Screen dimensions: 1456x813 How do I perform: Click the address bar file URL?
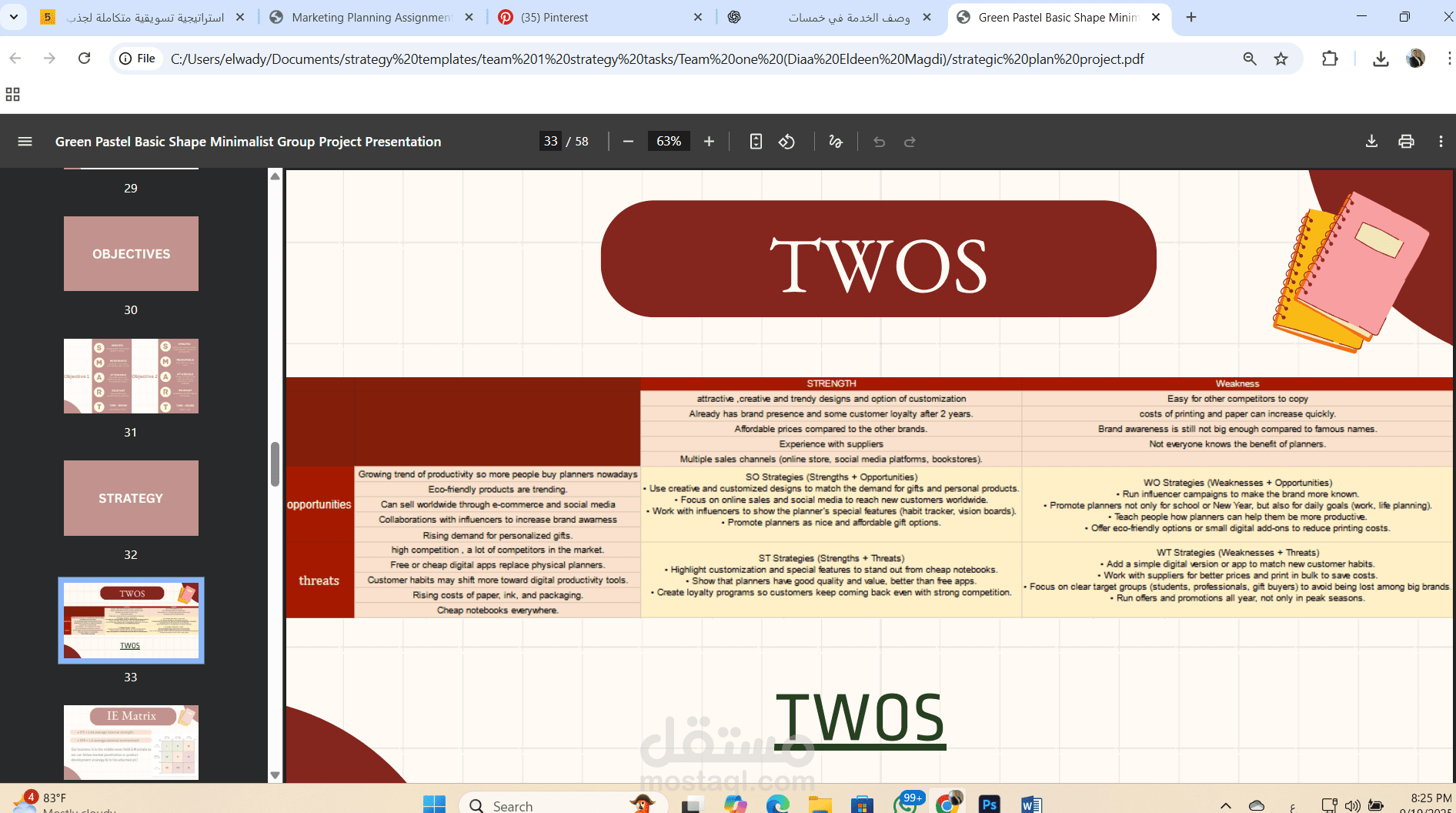pyautogui.click(x=657, y=59)
